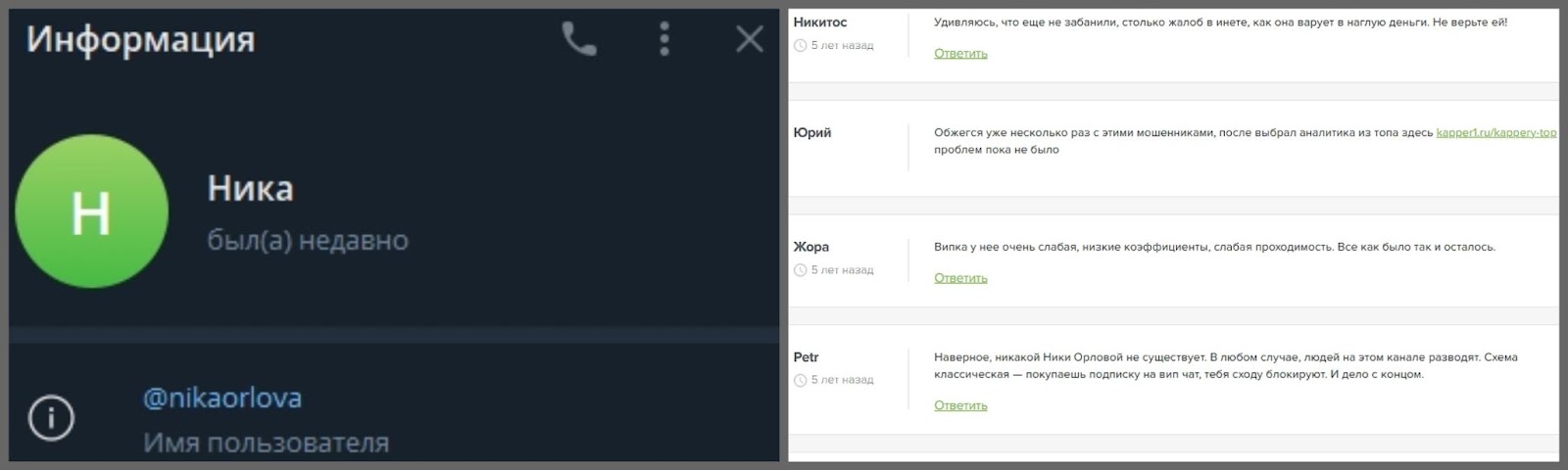The width and height of the screenshot is (1568, 470).
Task: Reply to Никитос's comment via Ответить
Action: (x=960, y=54)
